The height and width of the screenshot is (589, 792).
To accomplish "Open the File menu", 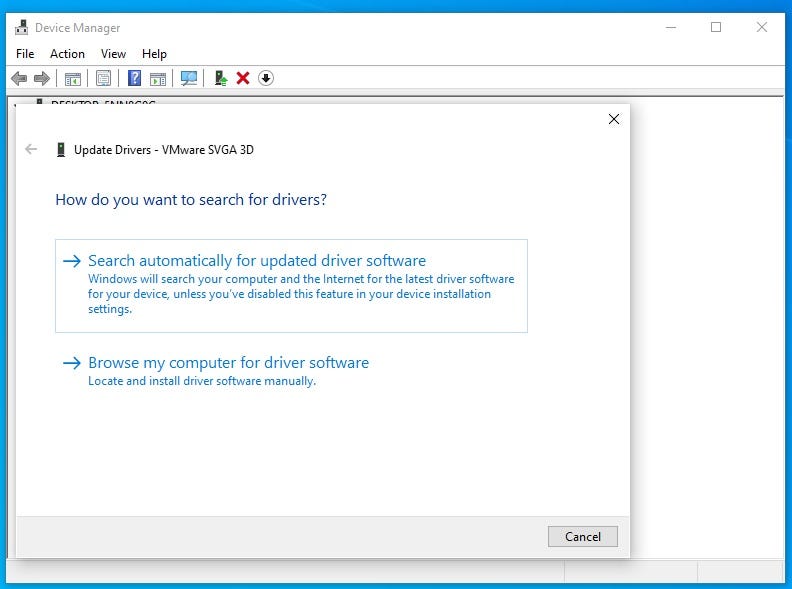I will (25, 54).
